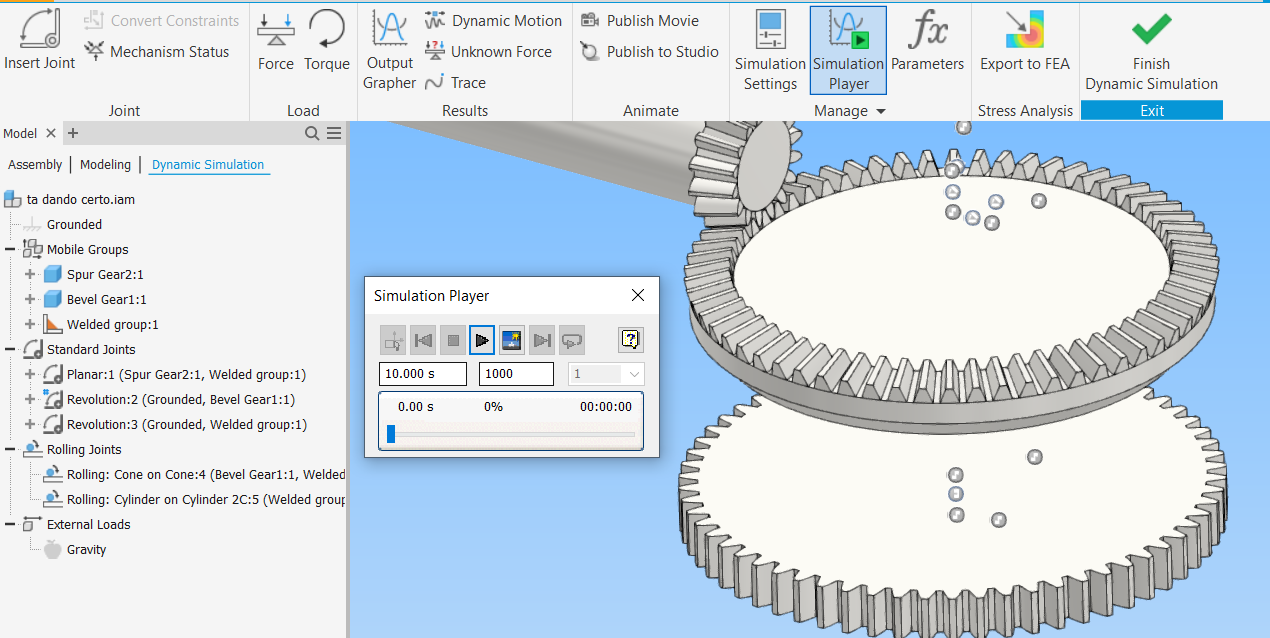Click the Insert Joint tool

click(x=39, y=40)
